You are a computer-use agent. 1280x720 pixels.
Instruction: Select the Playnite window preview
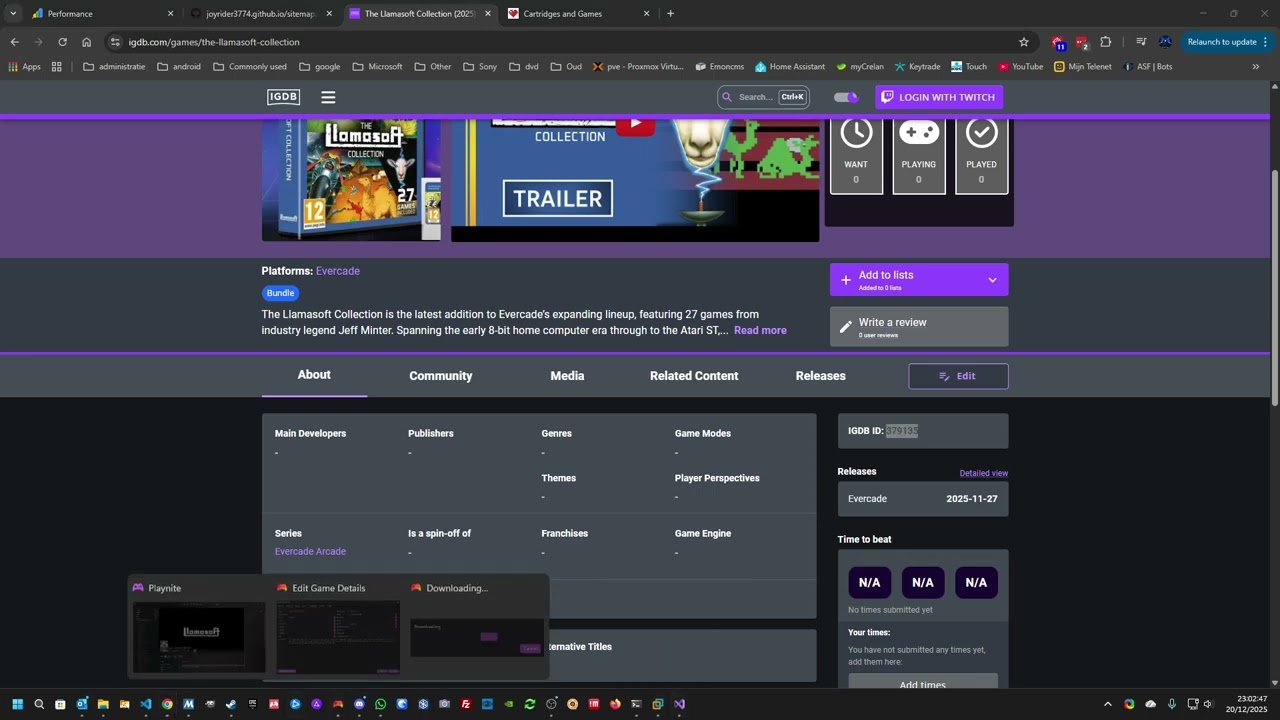click(x=199, y=628)
